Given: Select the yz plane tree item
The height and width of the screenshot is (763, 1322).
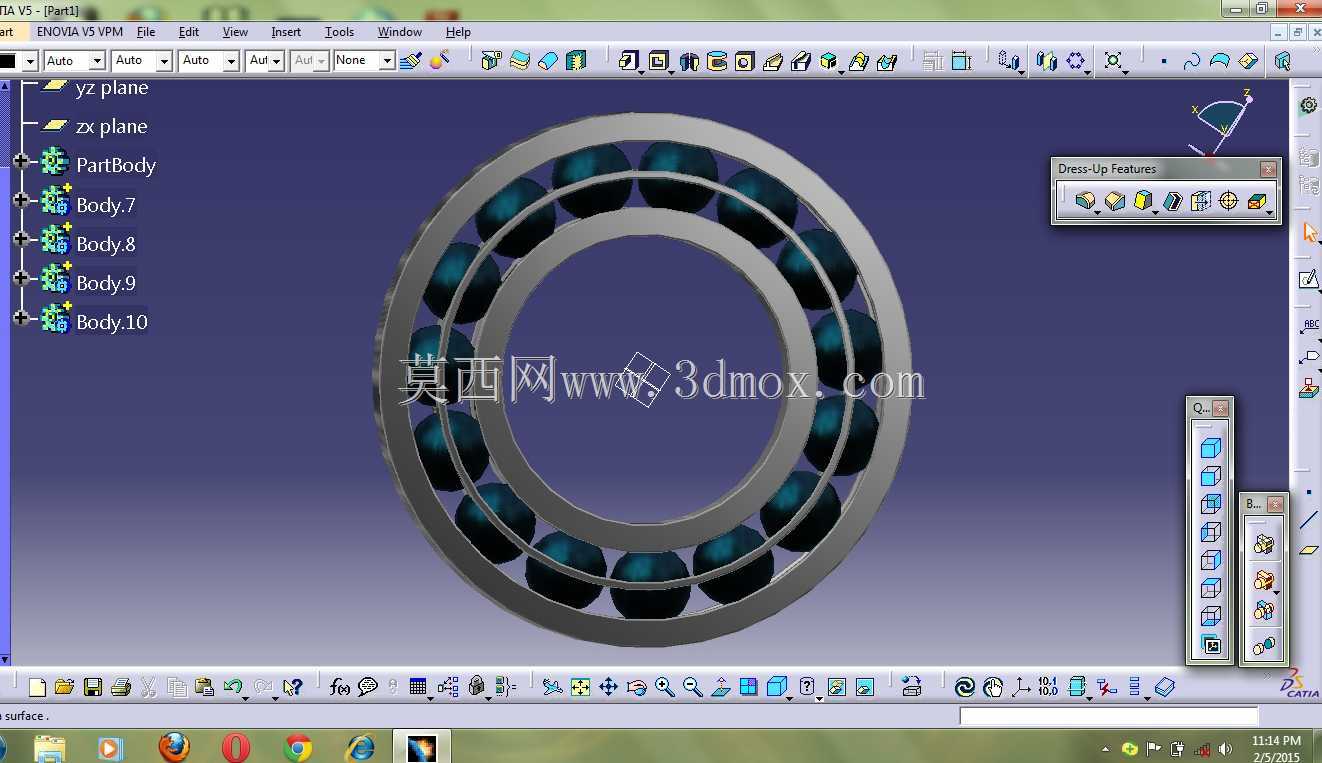Looking at the screenshot, I should [x=111, y=88].
